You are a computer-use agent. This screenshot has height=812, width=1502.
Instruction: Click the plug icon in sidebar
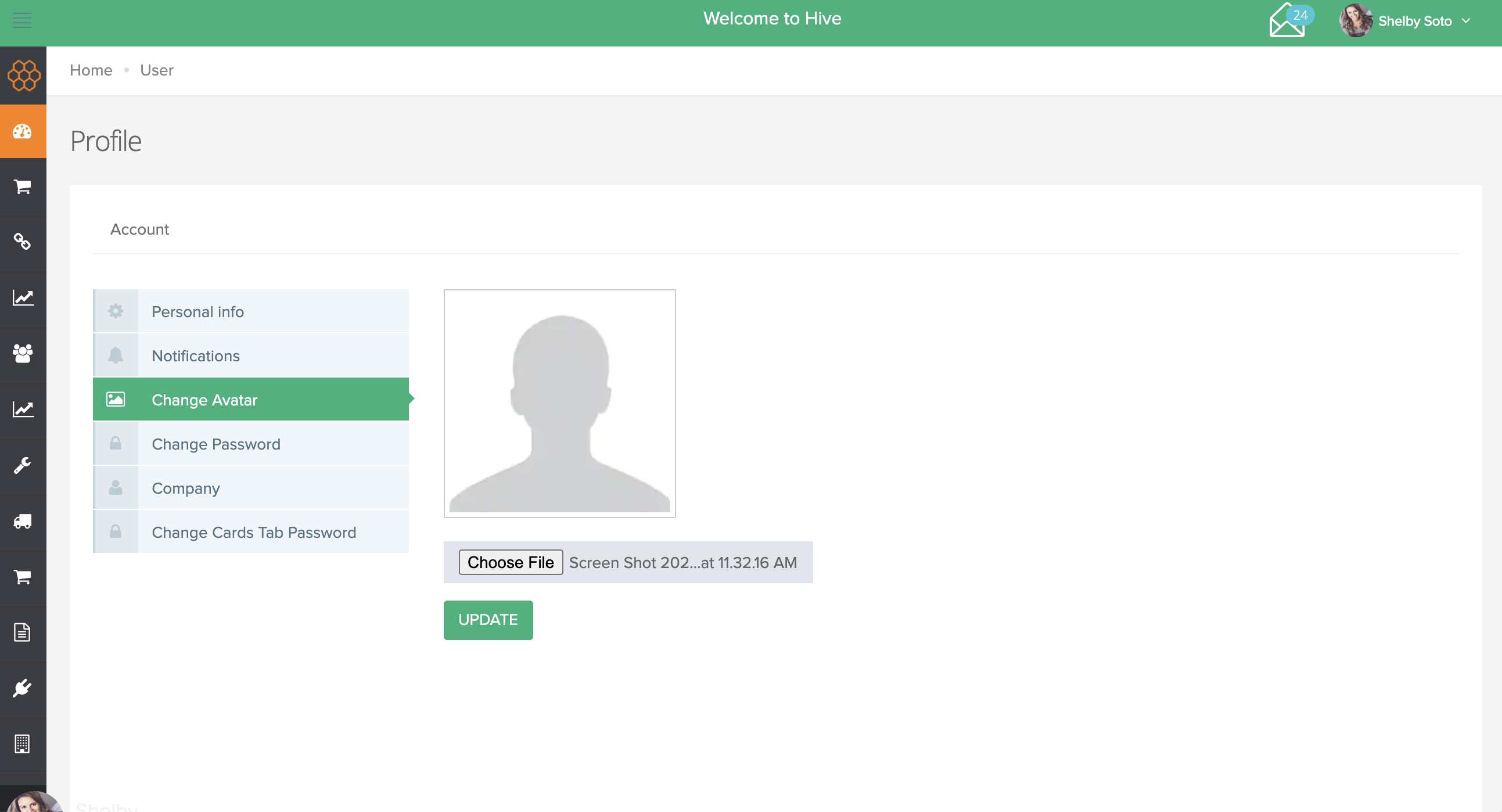(x=23, y=688)
